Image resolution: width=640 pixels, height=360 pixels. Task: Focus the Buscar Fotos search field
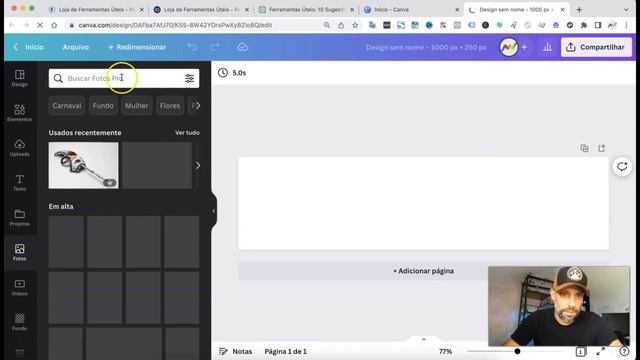[x=124, y=78]
